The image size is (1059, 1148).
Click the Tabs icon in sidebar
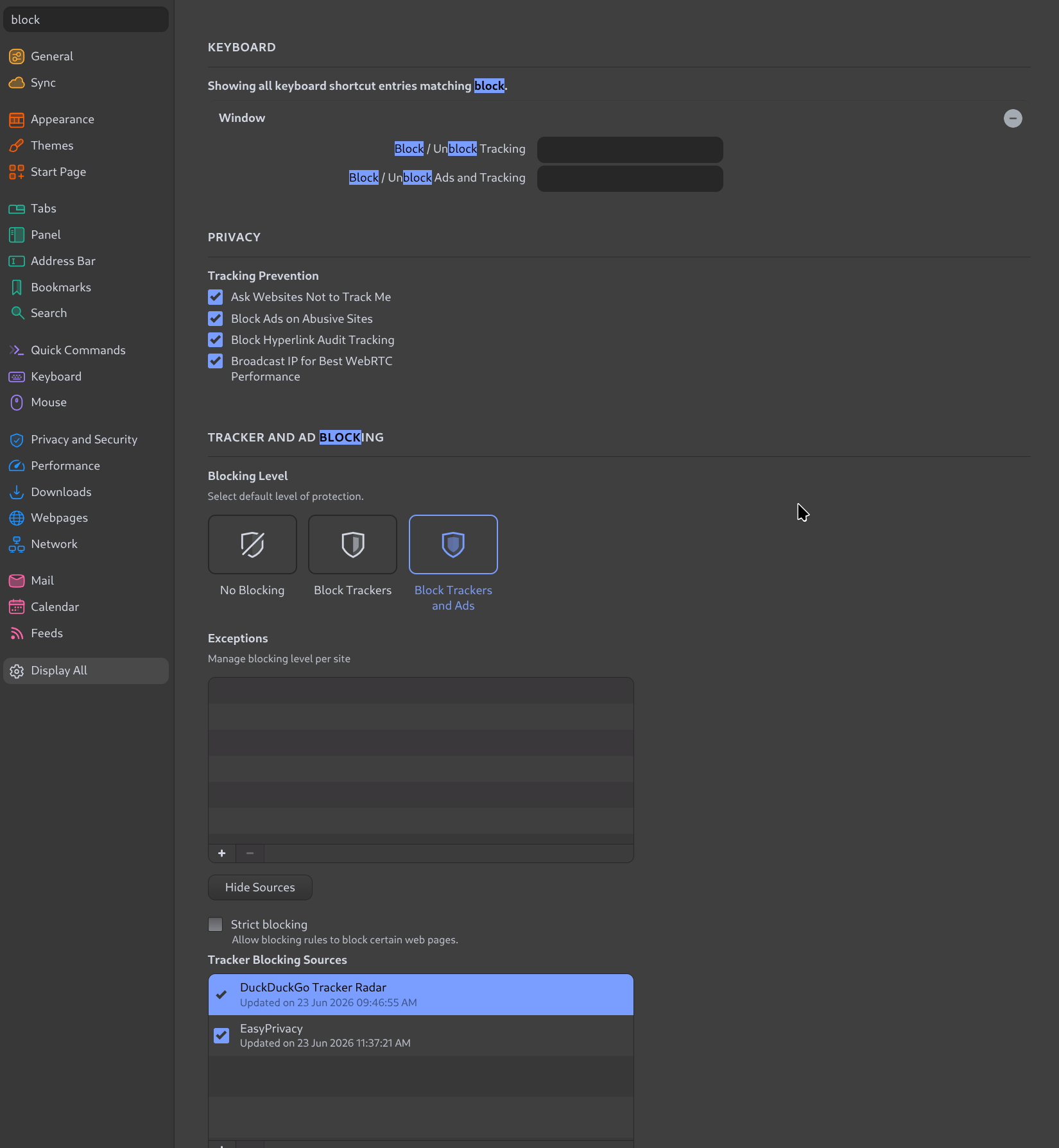click(x=17, y=209)
